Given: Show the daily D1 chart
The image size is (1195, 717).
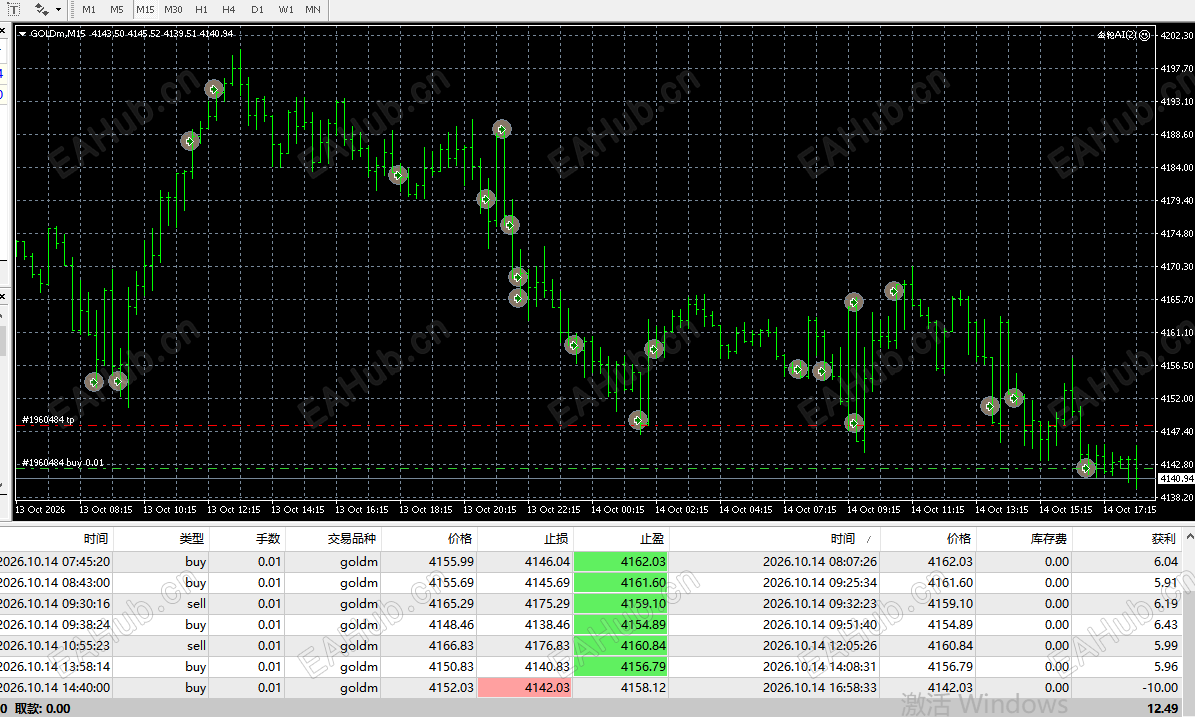Looking at the screenshot, I should pos(257,10).
